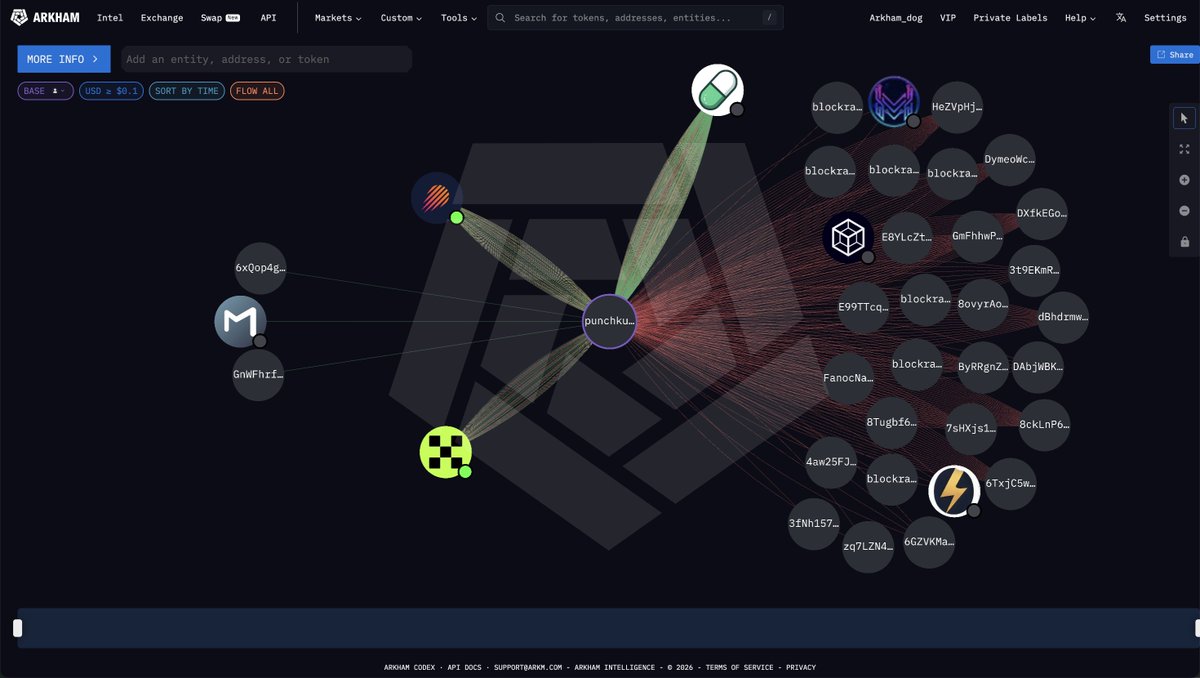This screenshot has height=678, width=1200.
Task: Click the green pill logo node
Action: coord(717,90)
